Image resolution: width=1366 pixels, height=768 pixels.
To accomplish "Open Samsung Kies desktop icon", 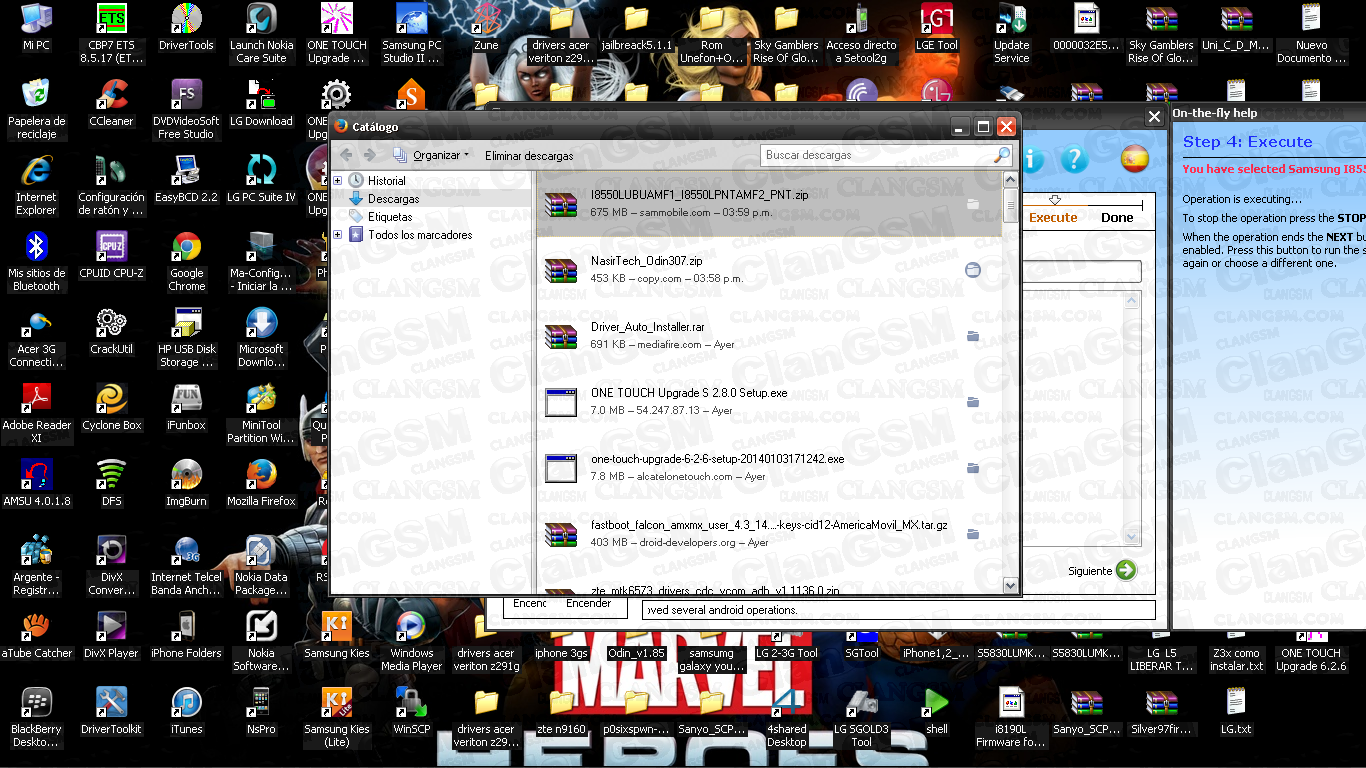I will (336, 636).
